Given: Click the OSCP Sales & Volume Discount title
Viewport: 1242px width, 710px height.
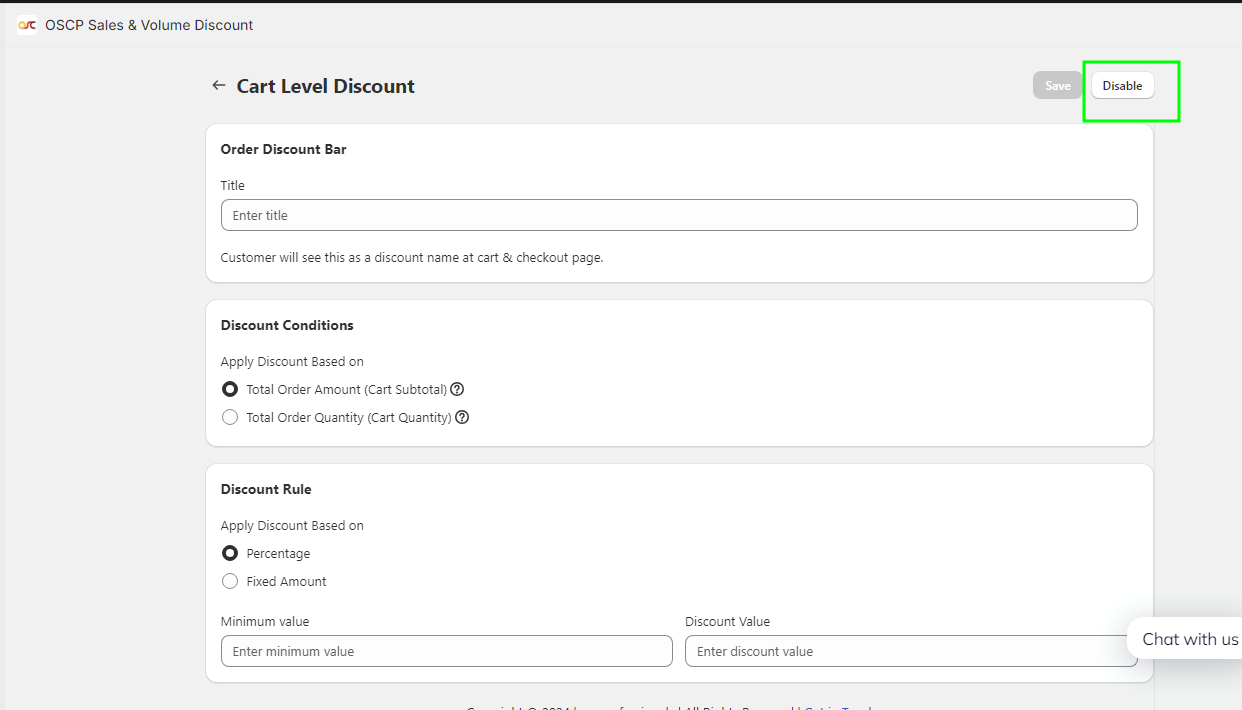Looking at the screenshot, I should [x=149, y=25].
